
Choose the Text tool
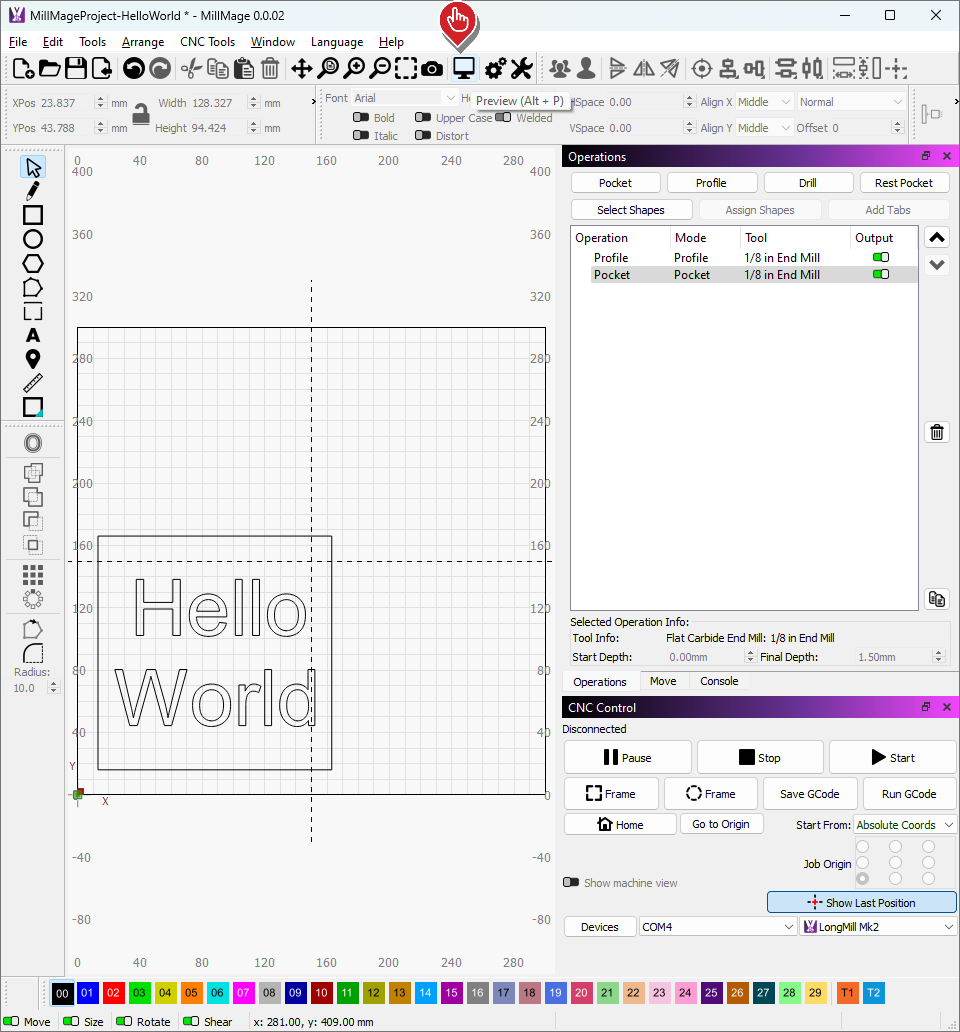tap(33, 335)
